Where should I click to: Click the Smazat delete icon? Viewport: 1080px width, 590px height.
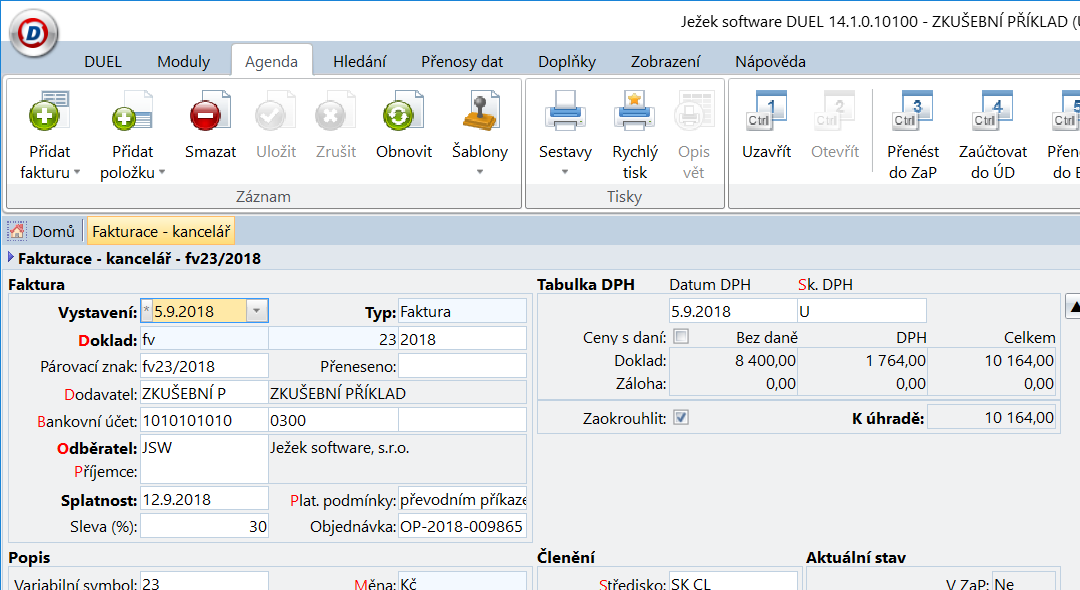210,112
